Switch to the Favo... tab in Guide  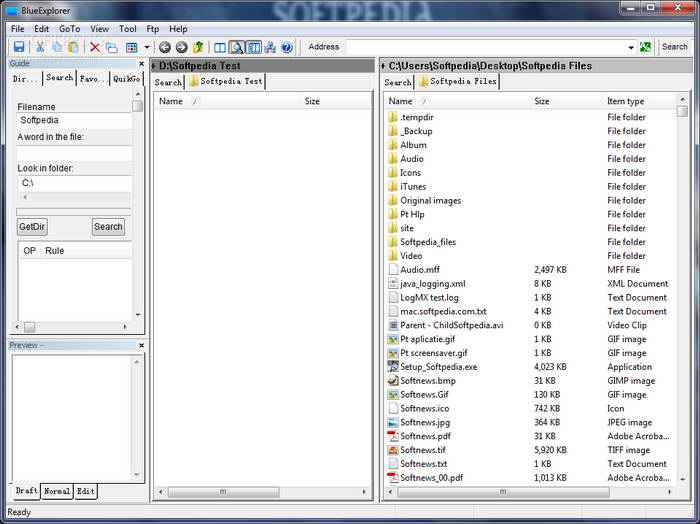click(x=93, y=78)
